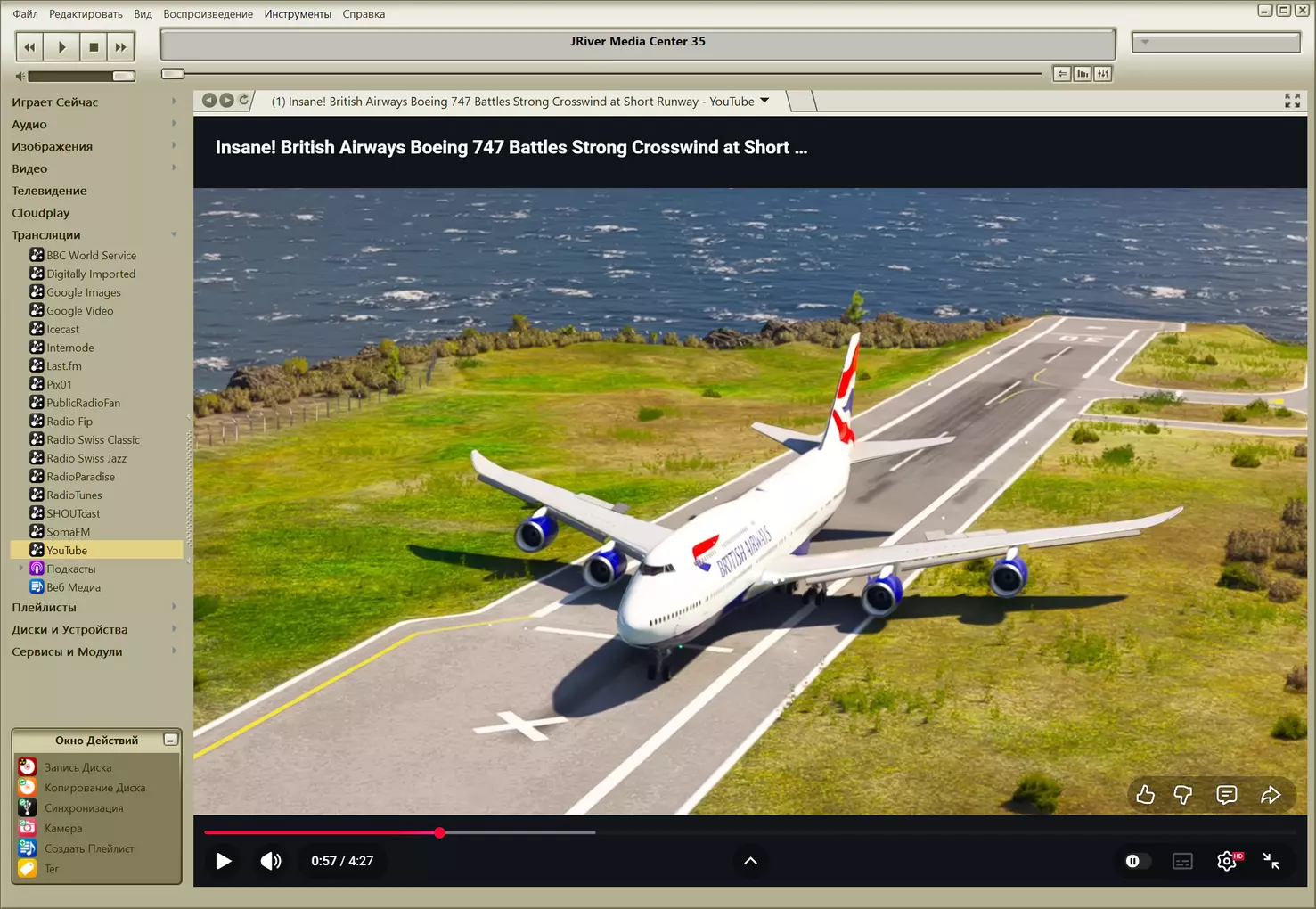Click the PublicRadioFan icon
Image resolution: width=1316 pixels, height=909 pixels.
[x=37, y=402]
